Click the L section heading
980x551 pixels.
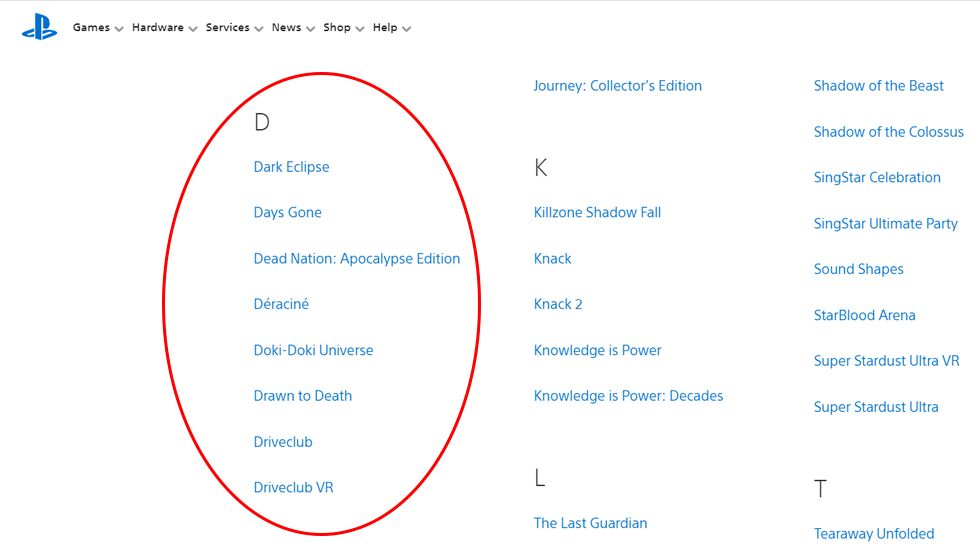pyautogui.click(x=540, y=478)
